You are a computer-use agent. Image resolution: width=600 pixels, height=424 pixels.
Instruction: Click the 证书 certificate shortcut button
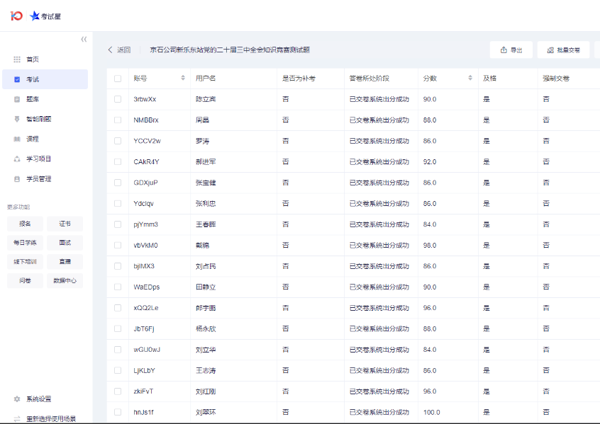65,223
